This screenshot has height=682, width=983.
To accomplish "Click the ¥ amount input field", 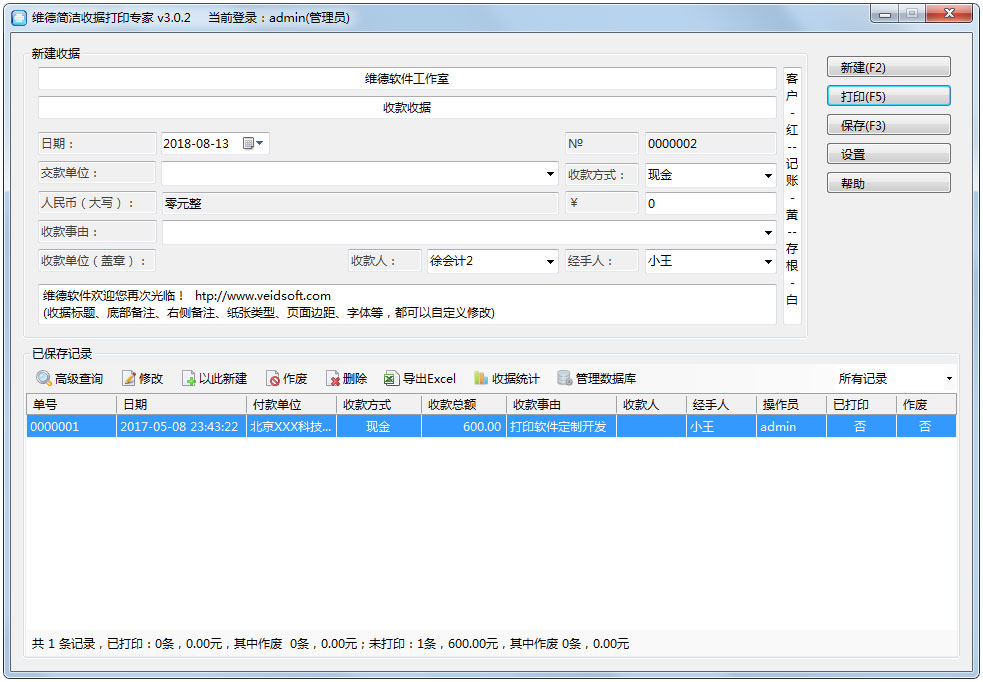I will pos(710,204).
